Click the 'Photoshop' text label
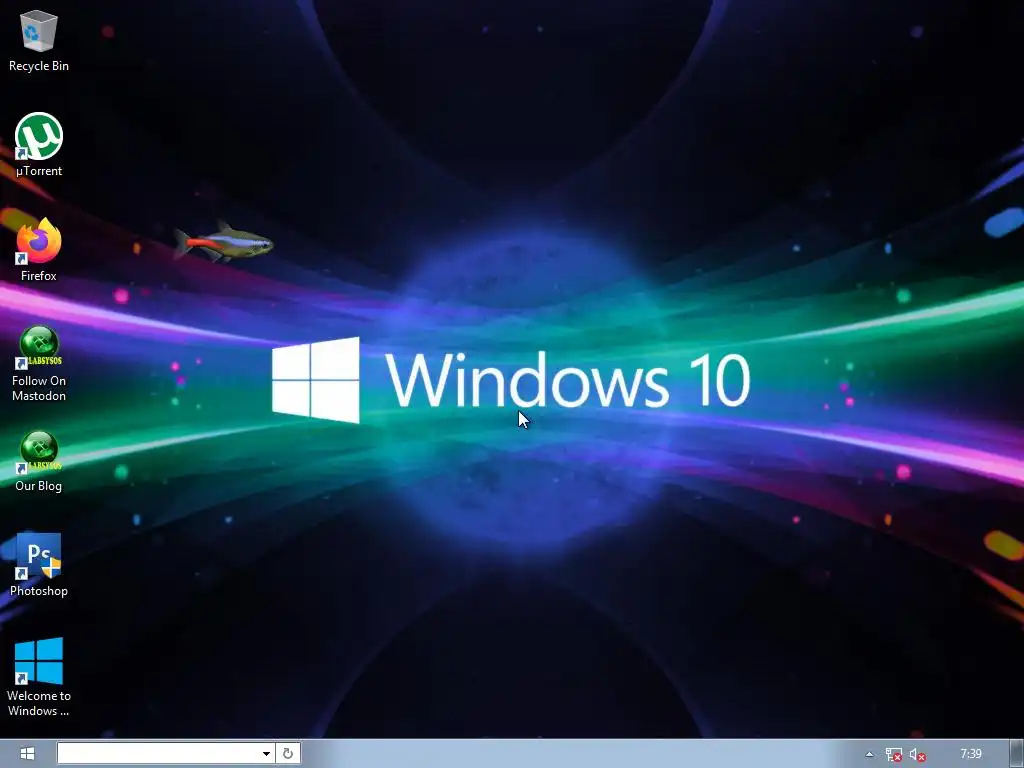 tap(39, 591)
